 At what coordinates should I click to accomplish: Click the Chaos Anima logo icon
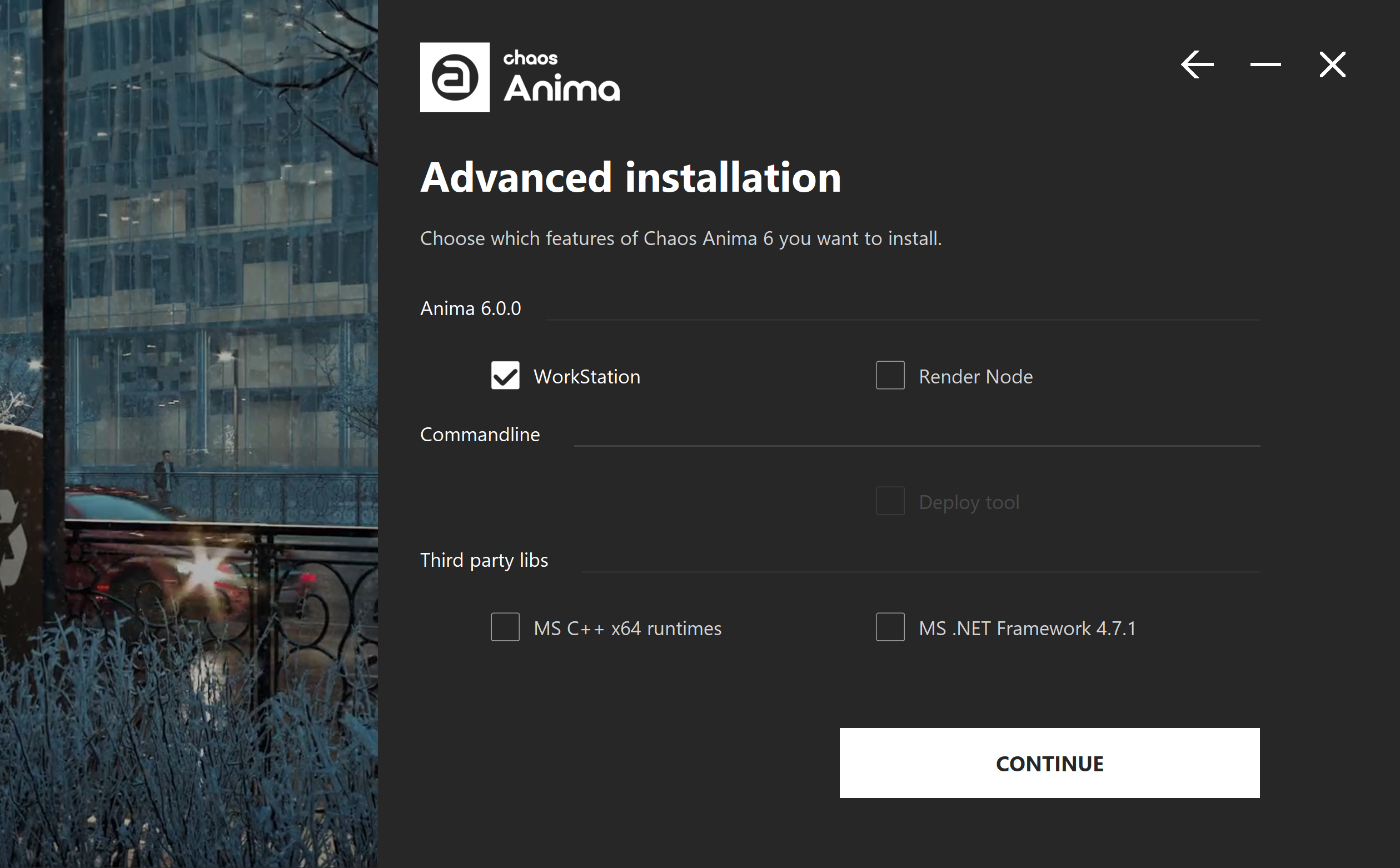click(455, 77)
